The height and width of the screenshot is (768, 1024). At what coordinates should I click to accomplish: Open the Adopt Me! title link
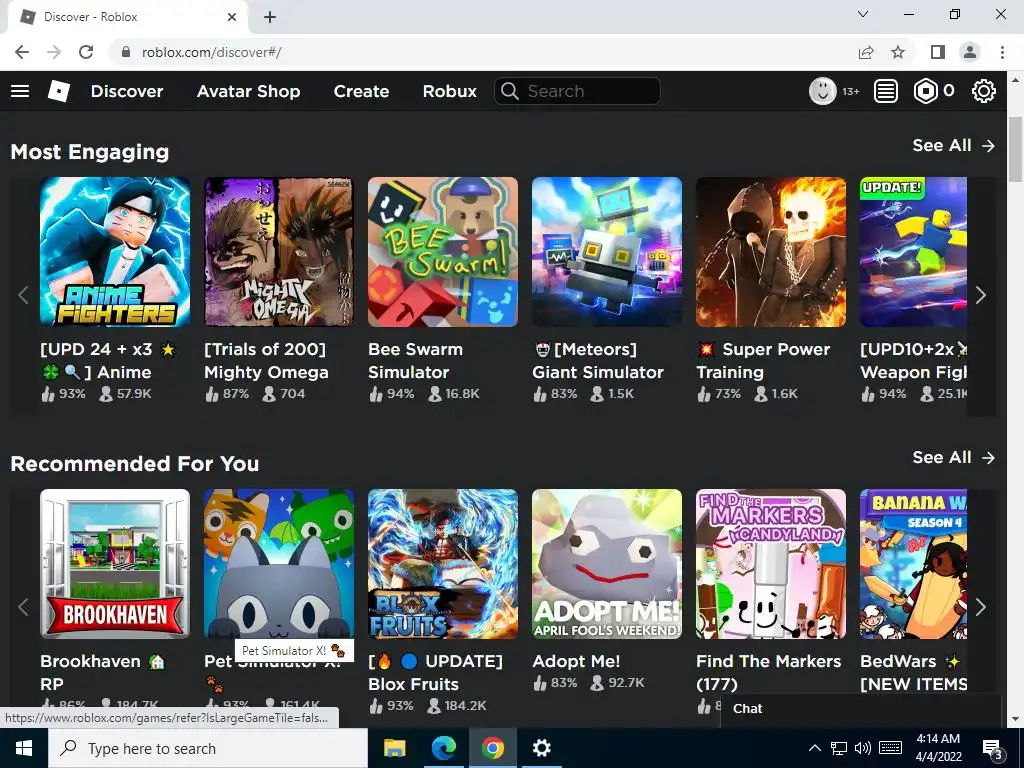click(x=576, y=662)
